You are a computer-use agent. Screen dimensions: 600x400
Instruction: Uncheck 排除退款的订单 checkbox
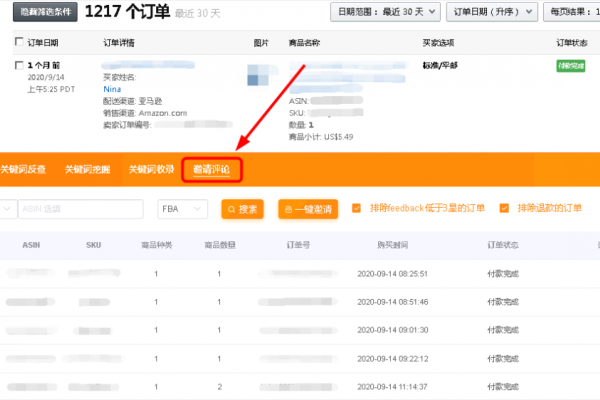point(504,208)
